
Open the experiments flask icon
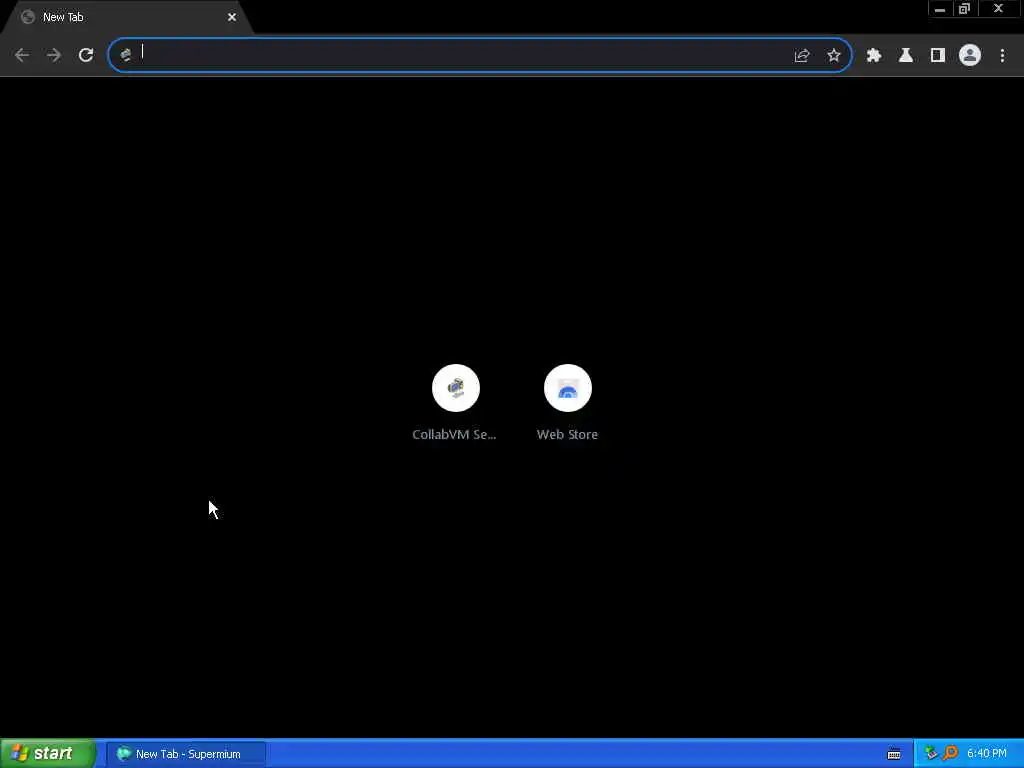tap(906, 56)
